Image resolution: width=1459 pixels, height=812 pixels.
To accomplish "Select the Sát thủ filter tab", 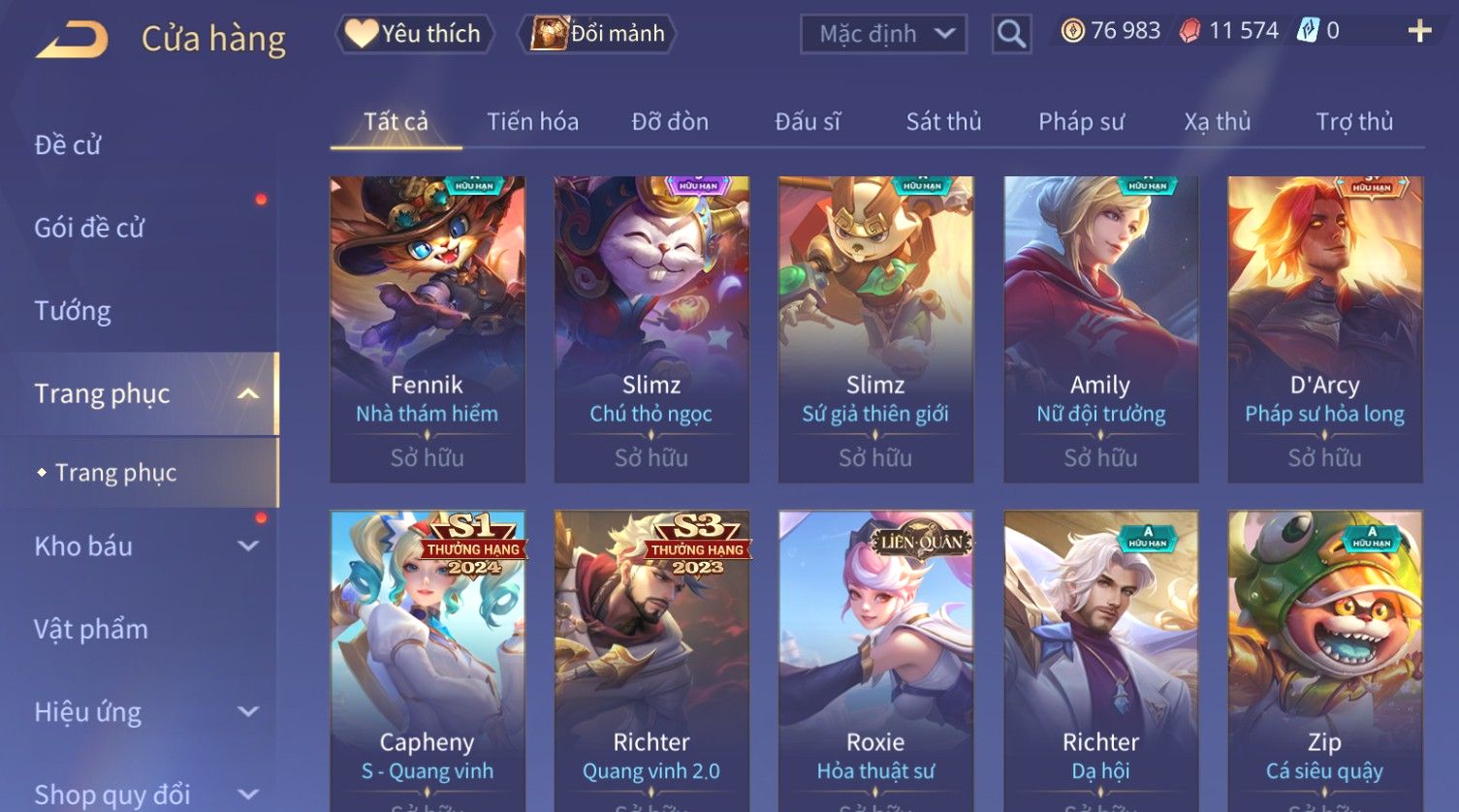I will click(x=943, y=122).
